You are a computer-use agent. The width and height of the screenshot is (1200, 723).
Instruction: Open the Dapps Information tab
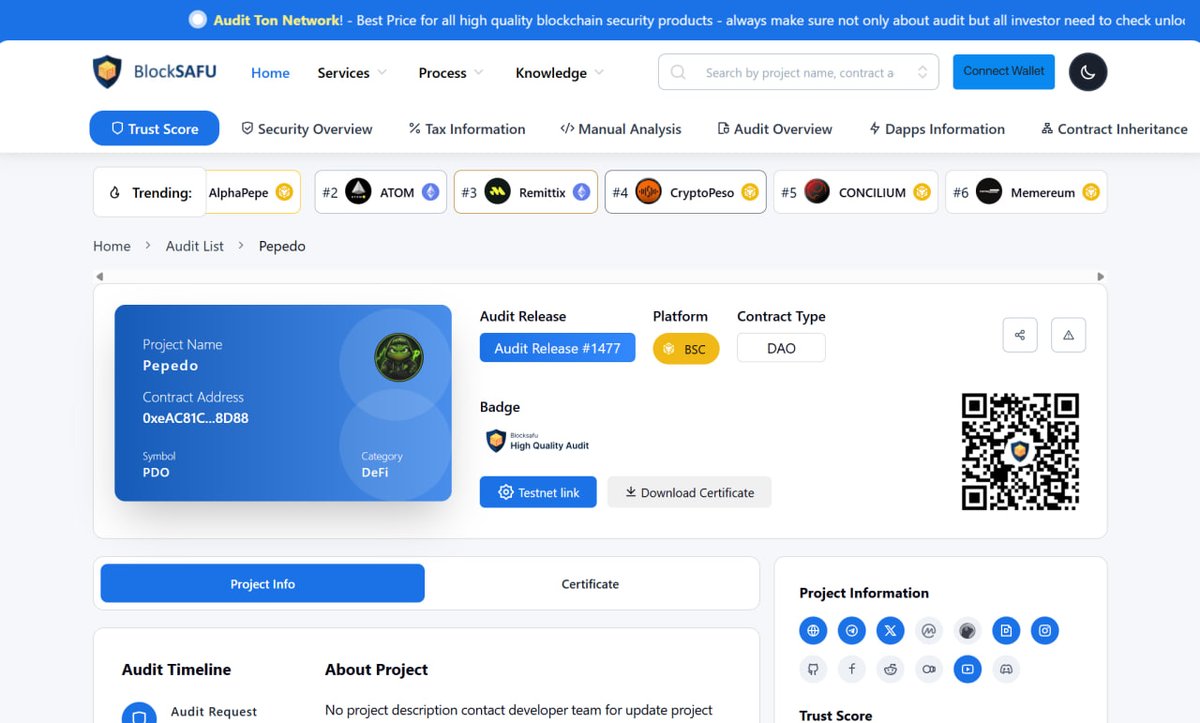tap(937, 129)
